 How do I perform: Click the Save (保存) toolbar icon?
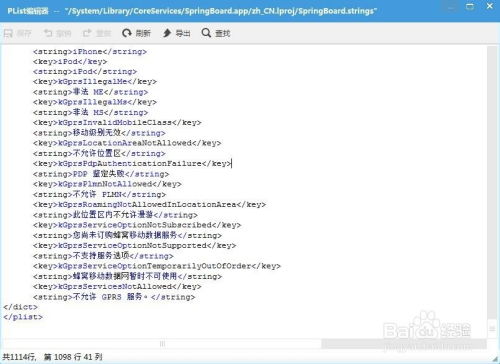[x=8, y=33]
